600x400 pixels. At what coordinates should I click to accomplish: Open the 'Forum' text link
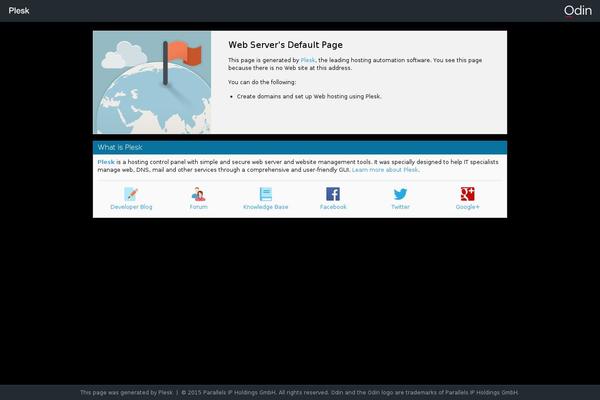click(199, 207)
